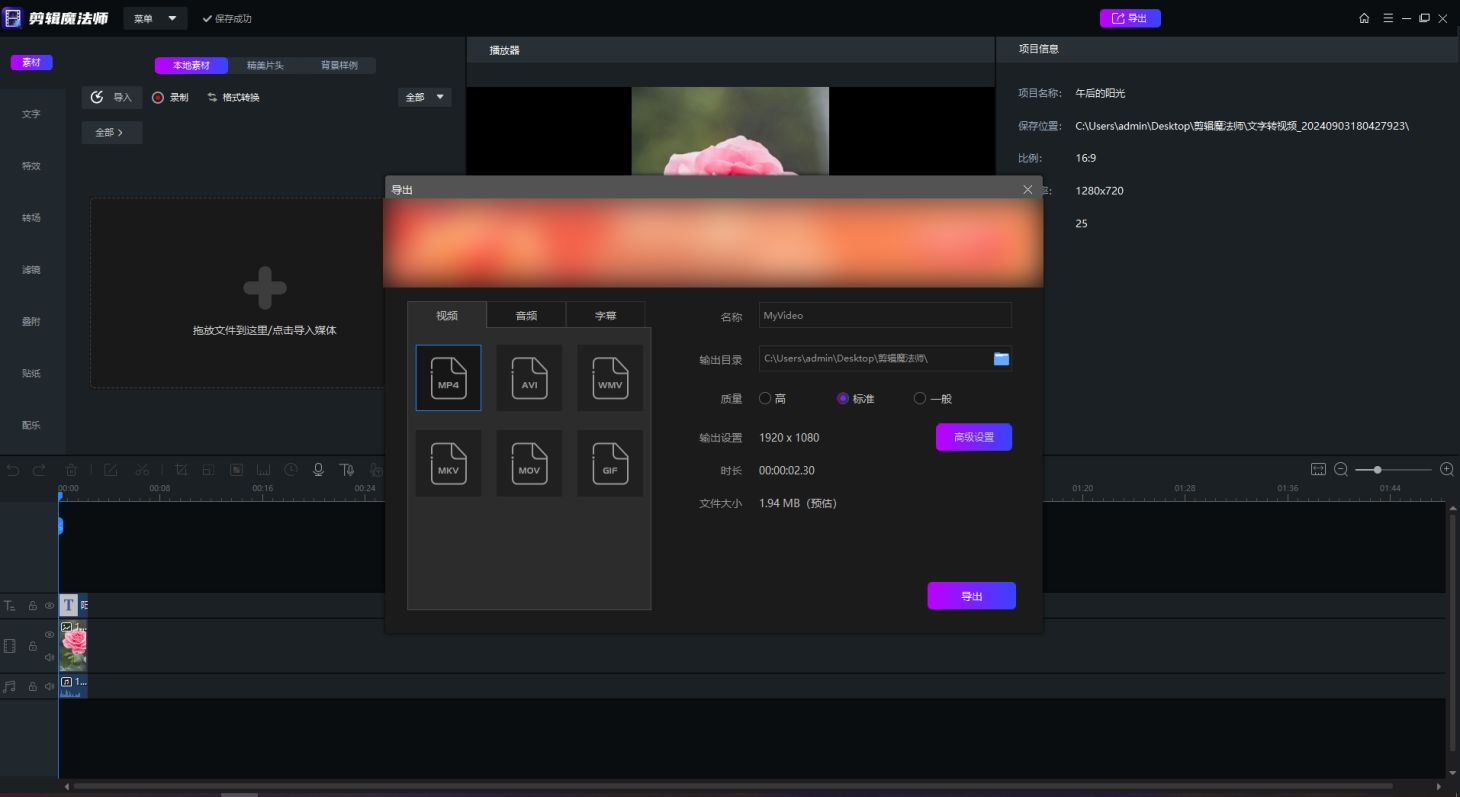Click the 名称 MyVideo name field
Image resolution: width=1460 pixels, height=797 pixels.
[885, 315]
